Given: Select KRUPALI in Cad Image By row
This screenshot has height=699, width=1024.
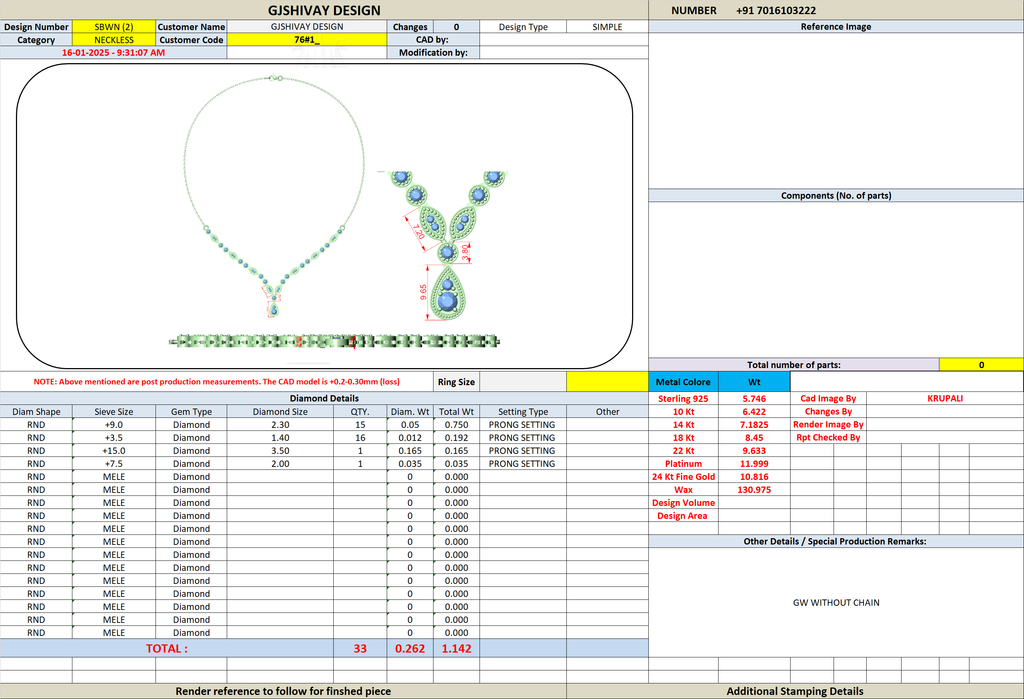Looking at the screenshot, I should click(945, 398).
